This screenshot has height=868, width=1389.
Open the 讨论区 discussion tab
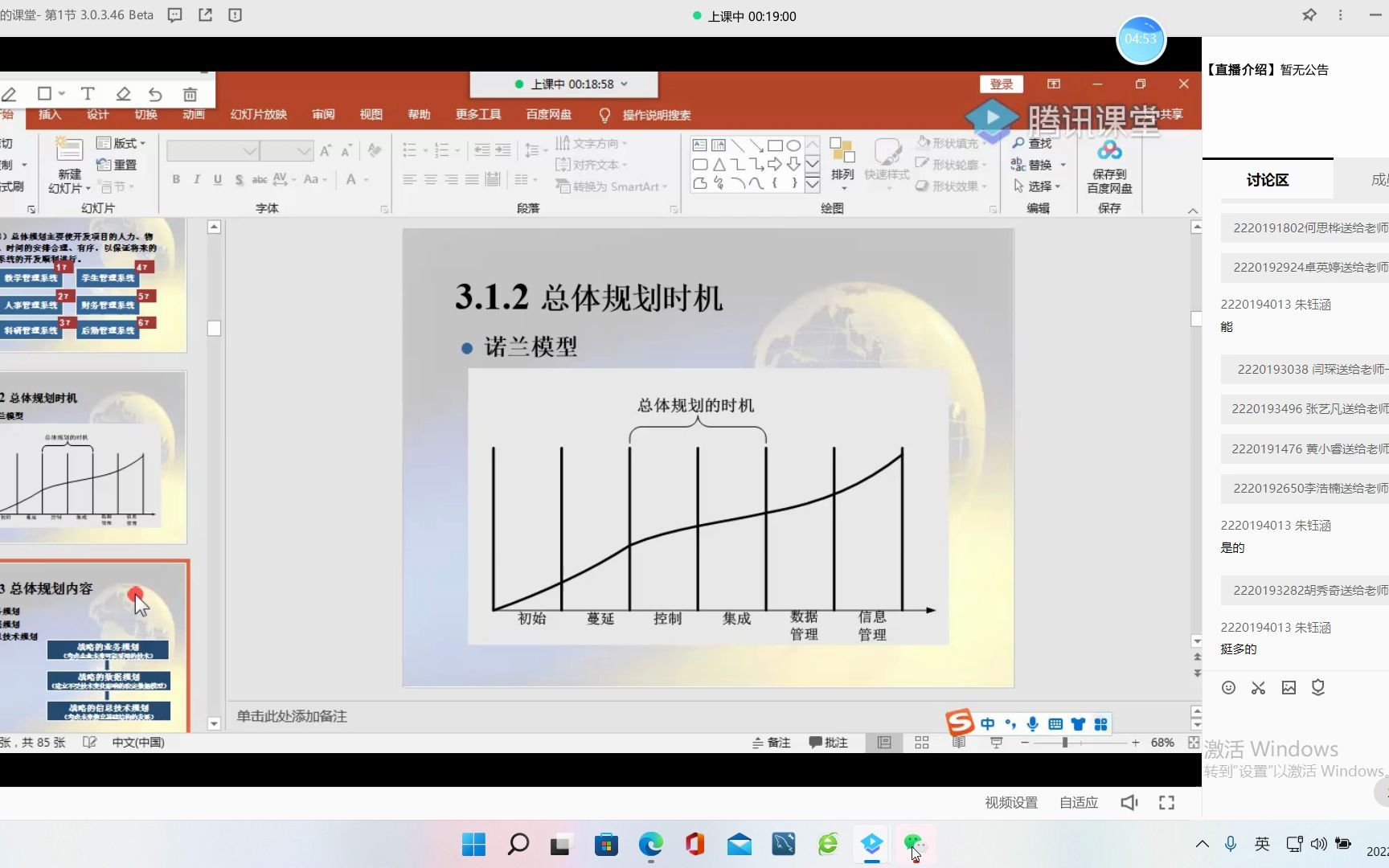pyautogui.click(x=1266, y=179)
